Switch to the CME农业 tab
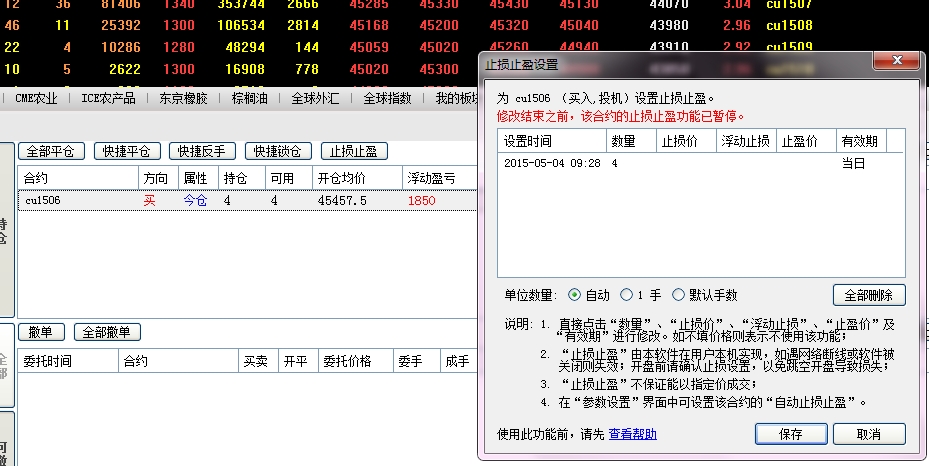This screenshot has width=929, height=466. [35, 98]
